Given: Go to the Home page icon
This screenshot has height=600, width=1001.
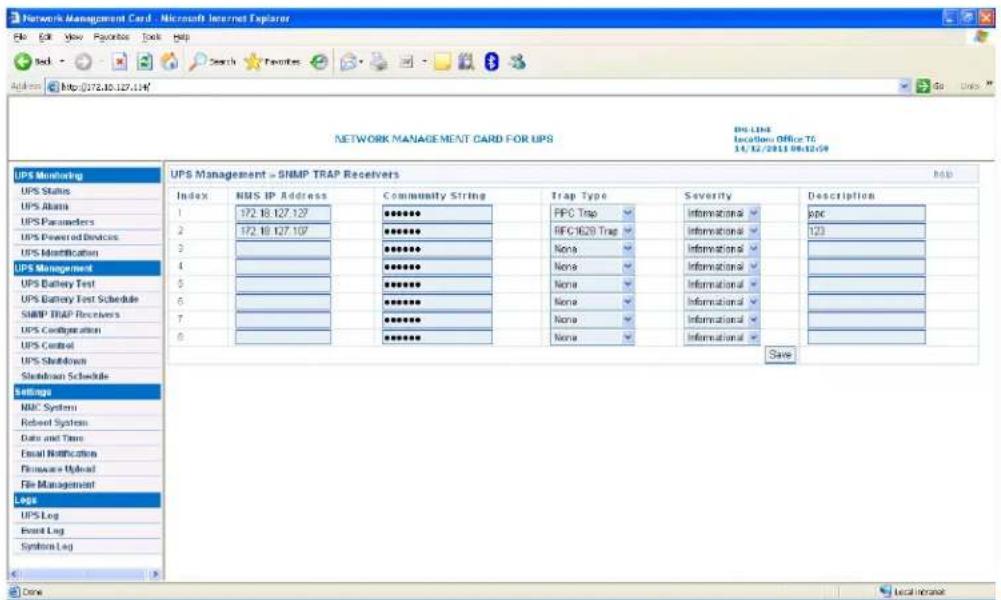Looking at the screenshot, I should tap(169, 61).
